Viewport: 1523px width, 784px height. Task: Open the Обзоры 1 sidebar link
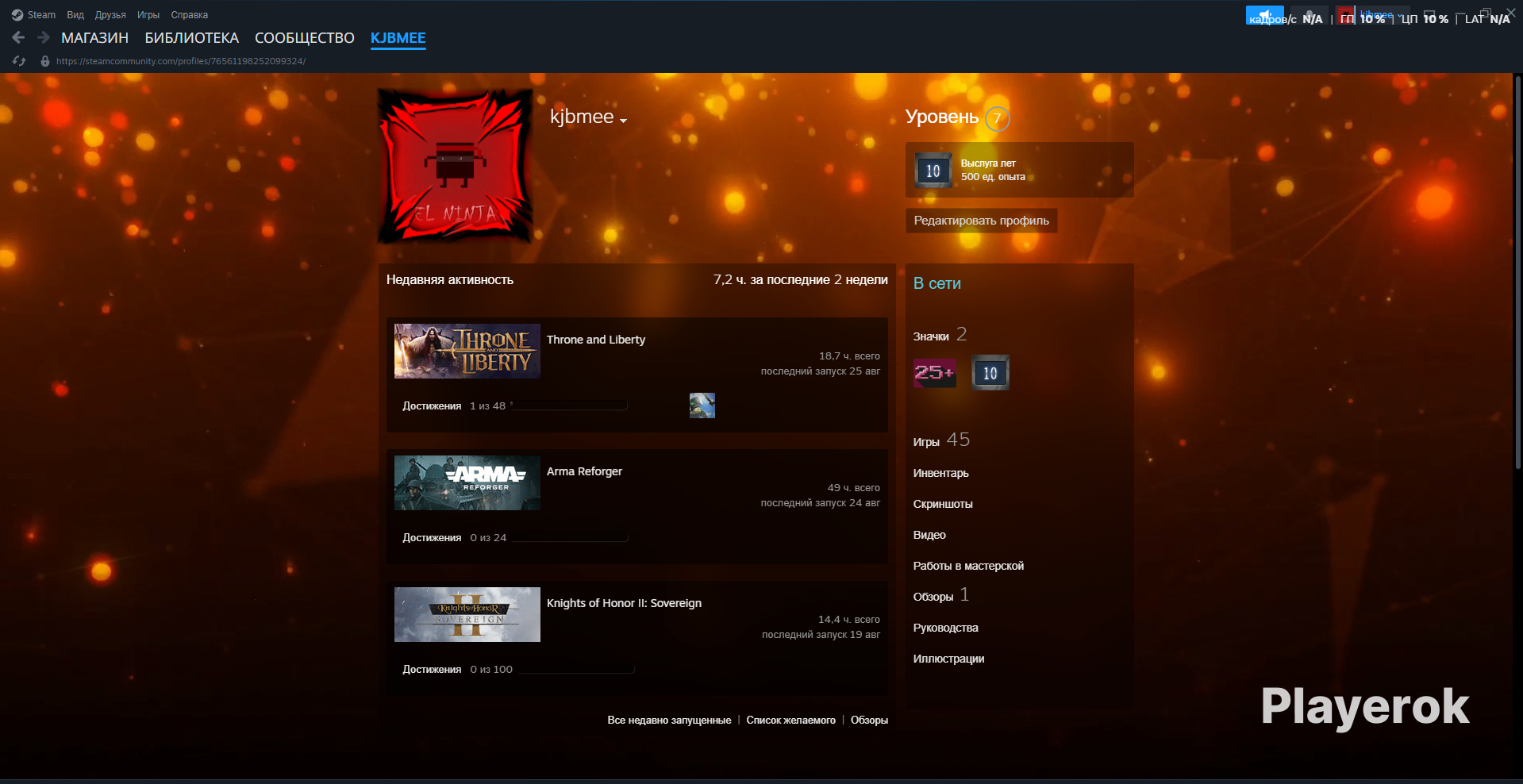click(941, 595)
